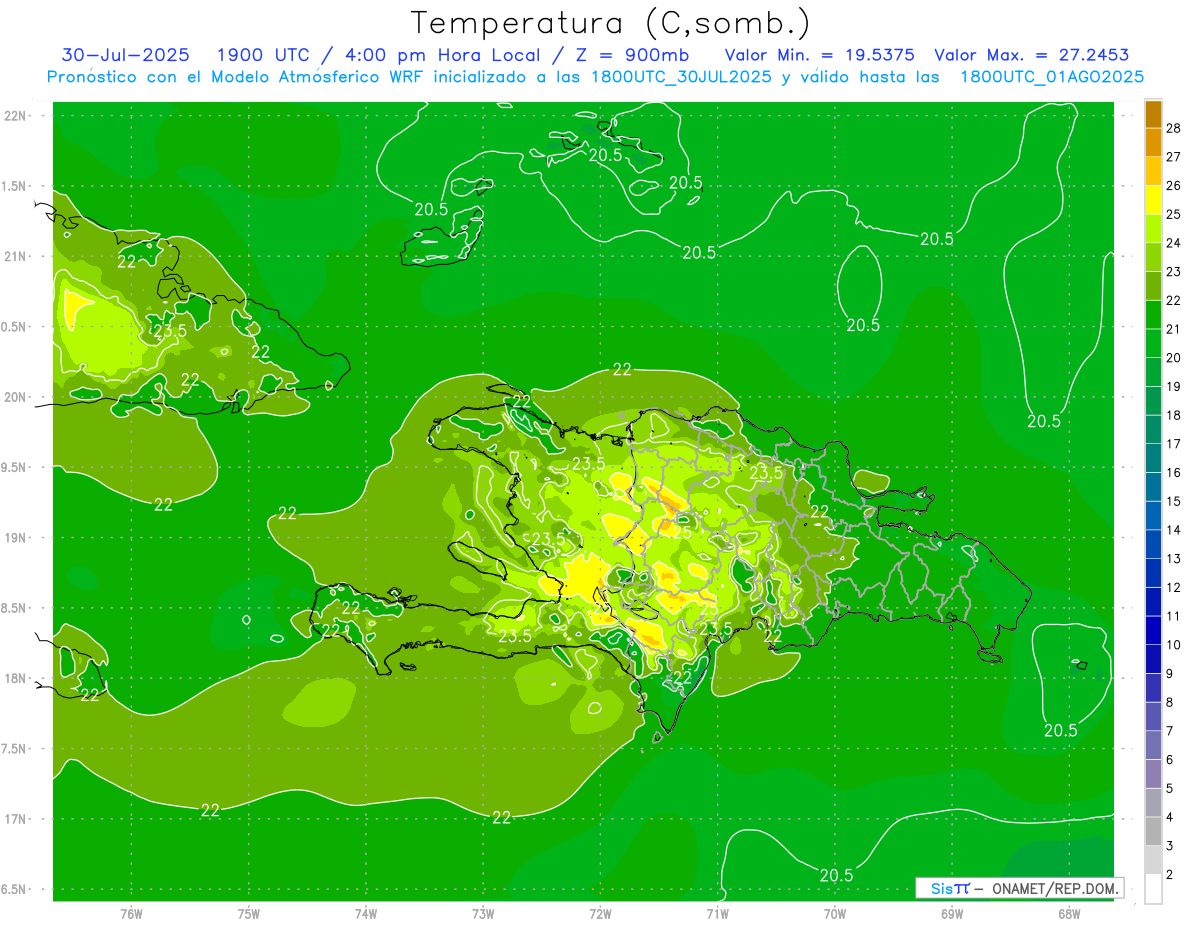This screenshot has height=927, width=1200.
Task: Click the "8" legend scale value
Action: (x=1170, y=703)
